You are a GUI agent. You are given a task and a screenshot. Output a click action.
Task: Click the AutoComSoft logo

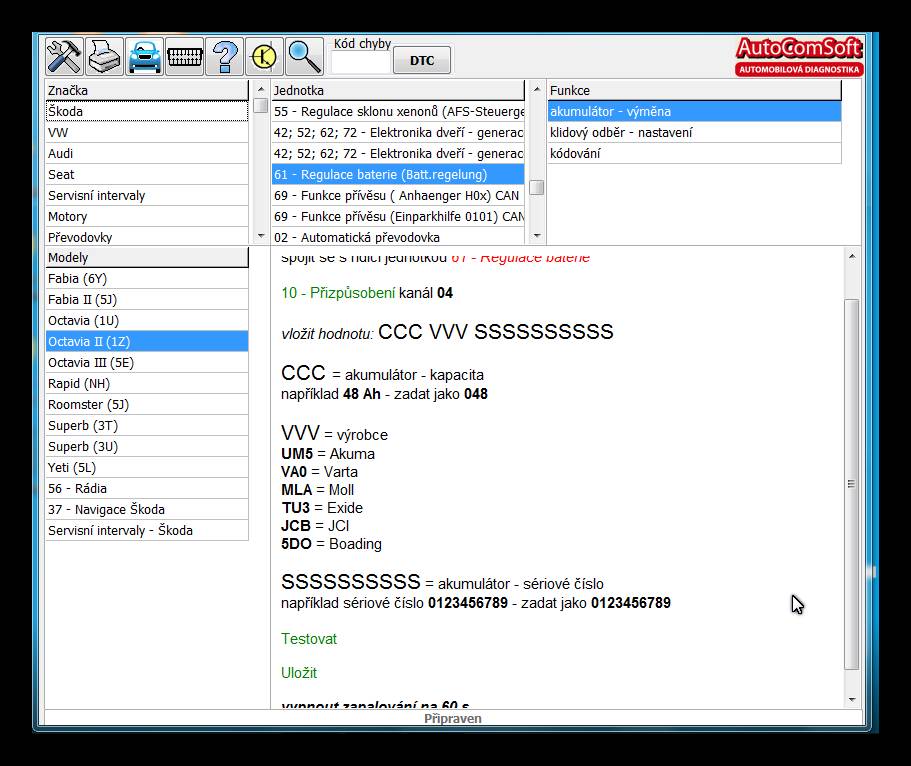tap(799, 56)
